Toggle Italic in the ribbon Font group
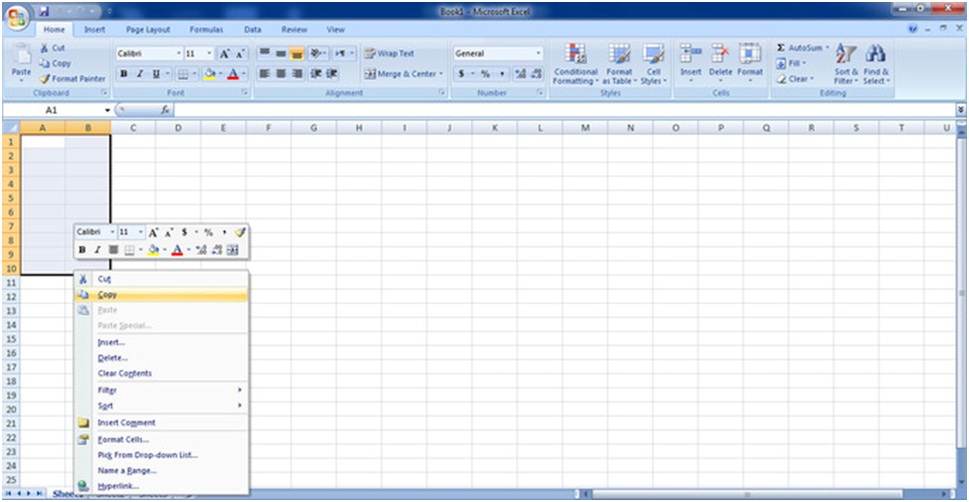Image resolution: width=969 pixels, height=502 pixels. [x=140, y=74]
